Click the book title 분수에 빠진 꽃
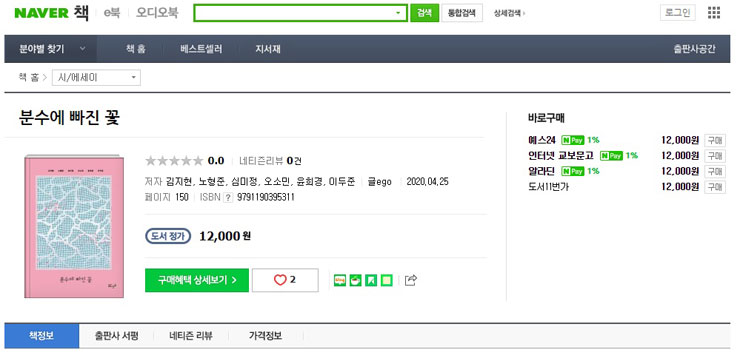Screen dimensions: 740x361 tap(69, 118)
